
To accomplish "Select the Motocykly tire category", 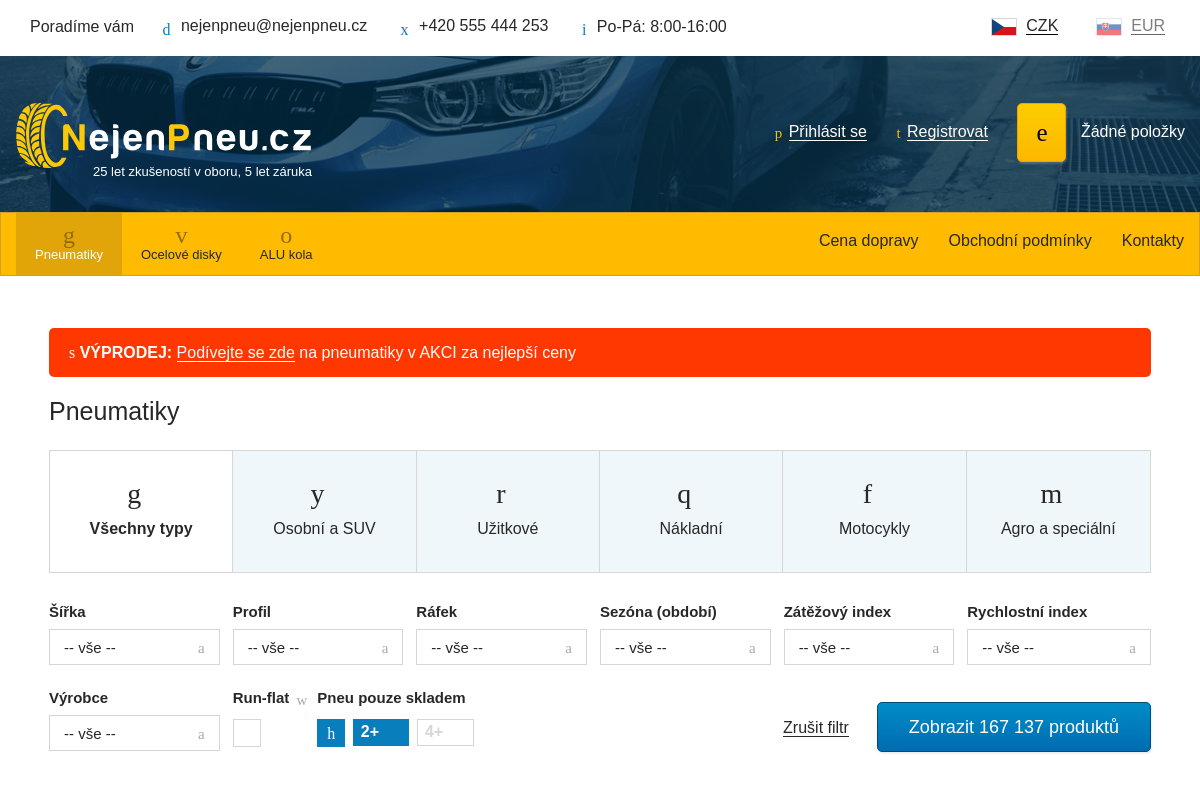I will point(874,510).
